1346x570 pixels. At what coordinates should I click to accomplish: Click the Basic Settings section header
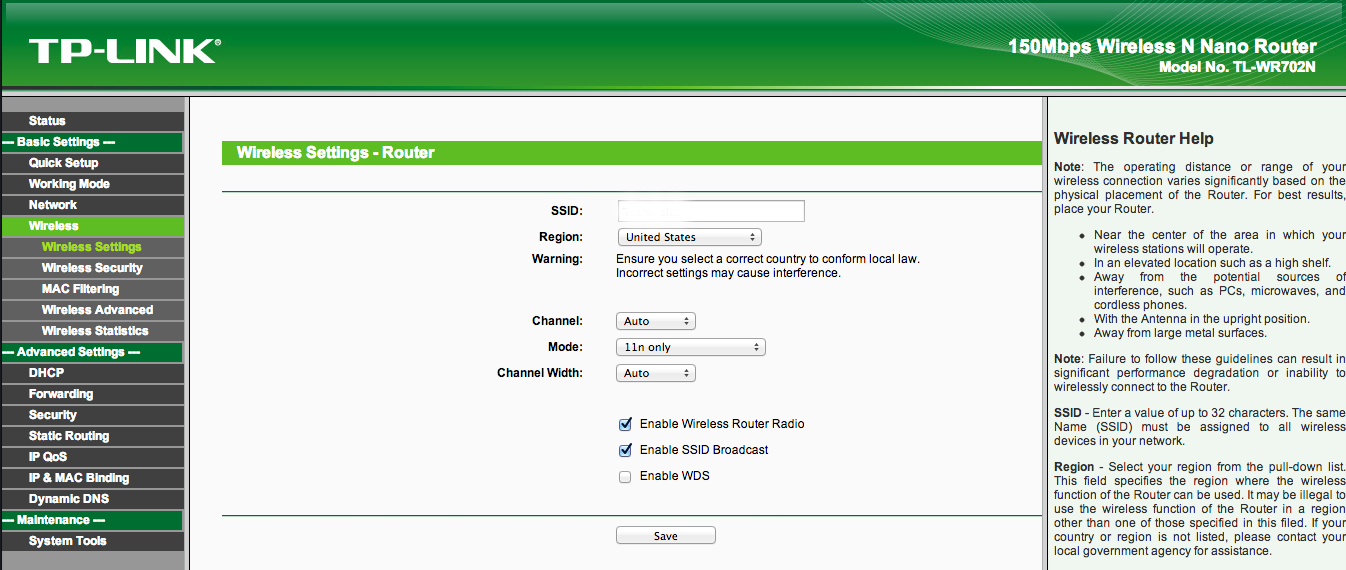[x=92, y=142]
